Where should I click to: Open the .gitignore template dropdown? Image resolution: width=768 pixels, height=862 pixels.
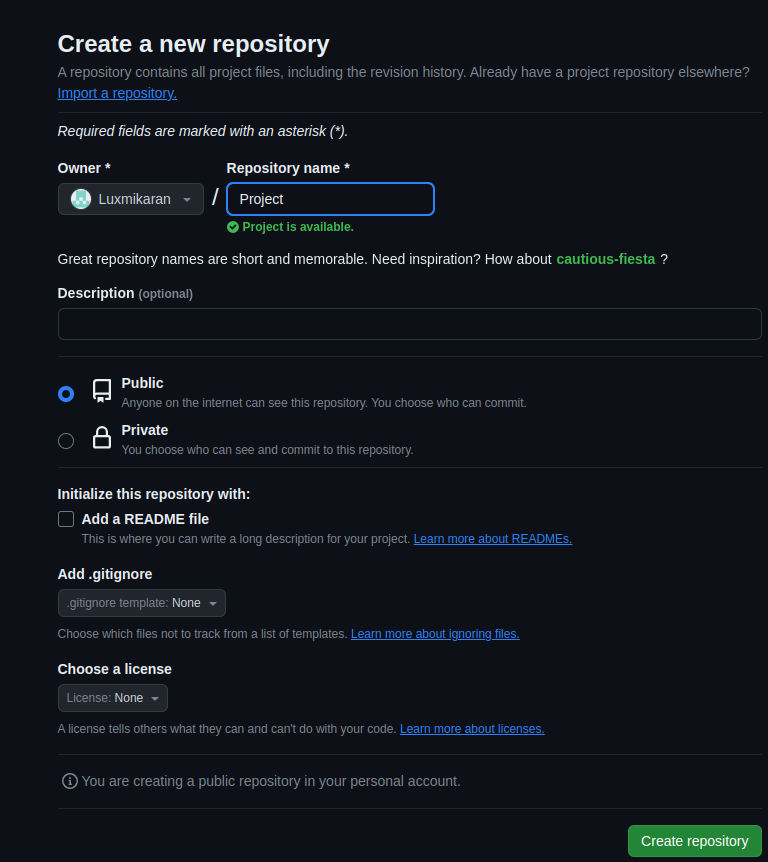(141, 602)
